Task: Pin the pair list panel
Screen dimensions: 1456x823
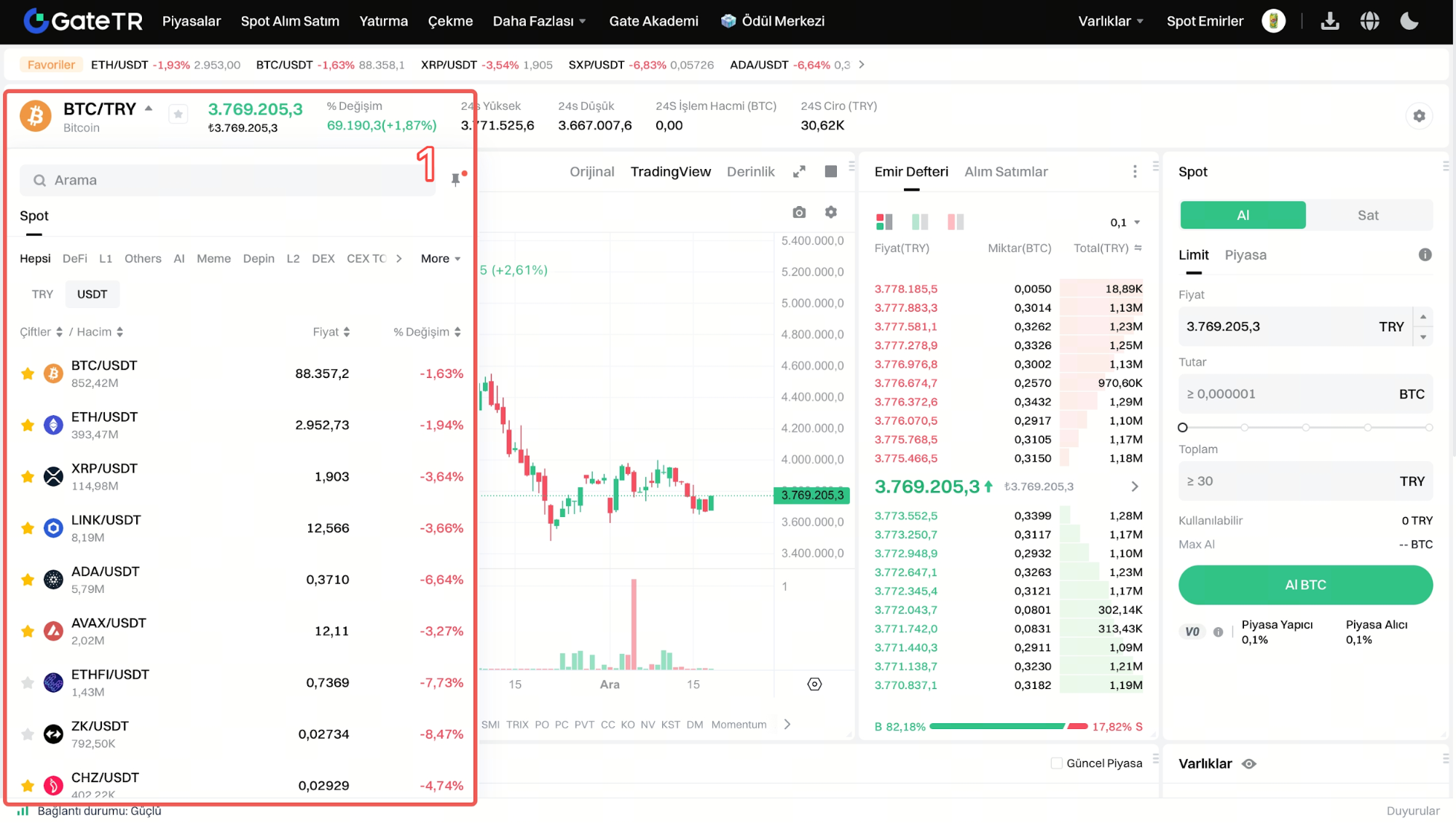Action: (456, 179)
